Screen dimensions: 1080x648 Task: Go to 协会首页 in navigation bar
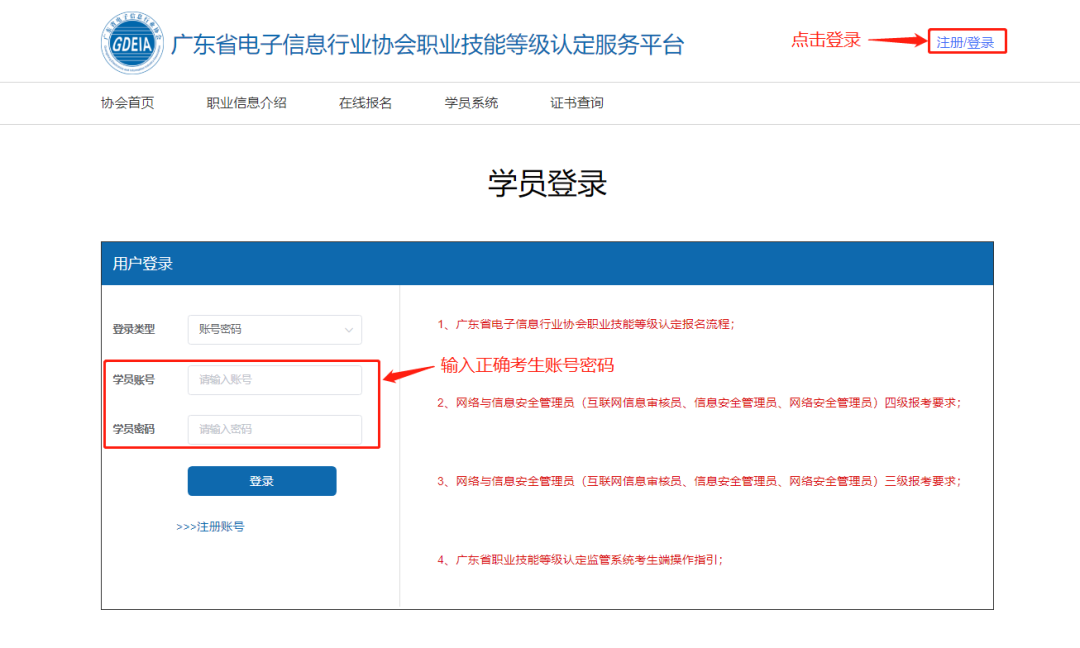click(127, 103)
